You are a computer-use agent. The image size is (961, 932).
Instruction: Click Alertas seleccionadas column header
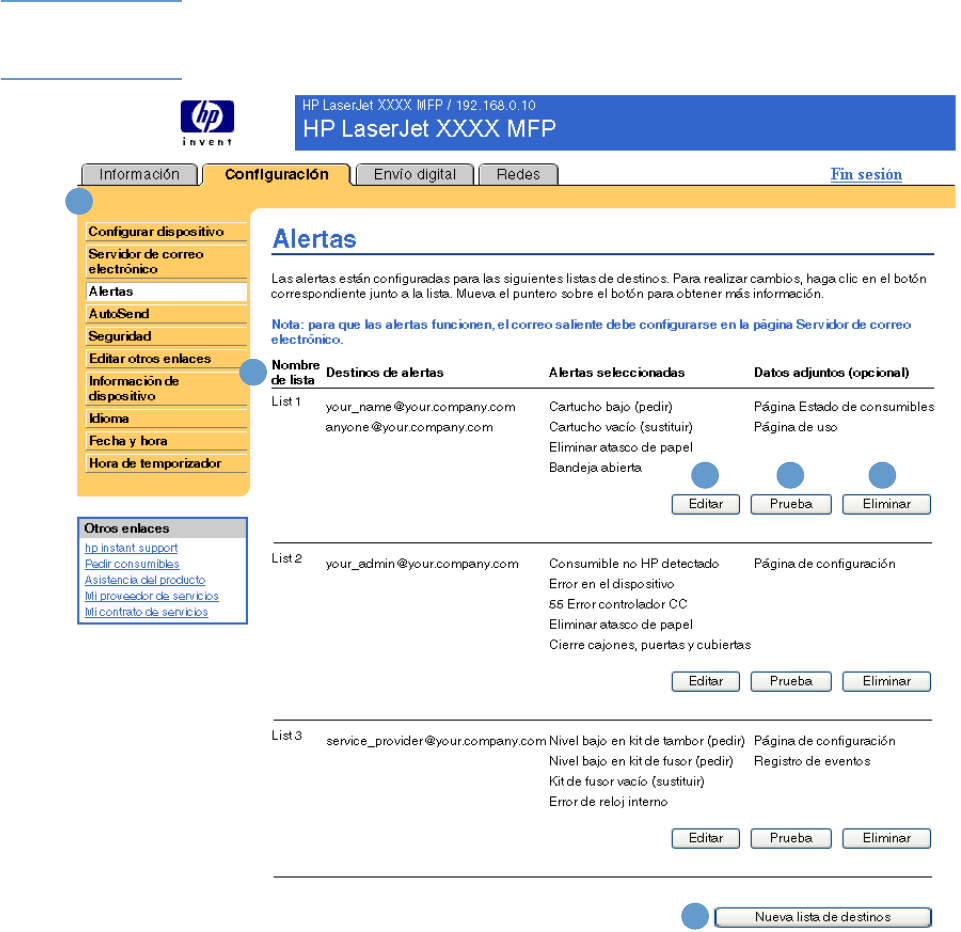tap(617, 373)
